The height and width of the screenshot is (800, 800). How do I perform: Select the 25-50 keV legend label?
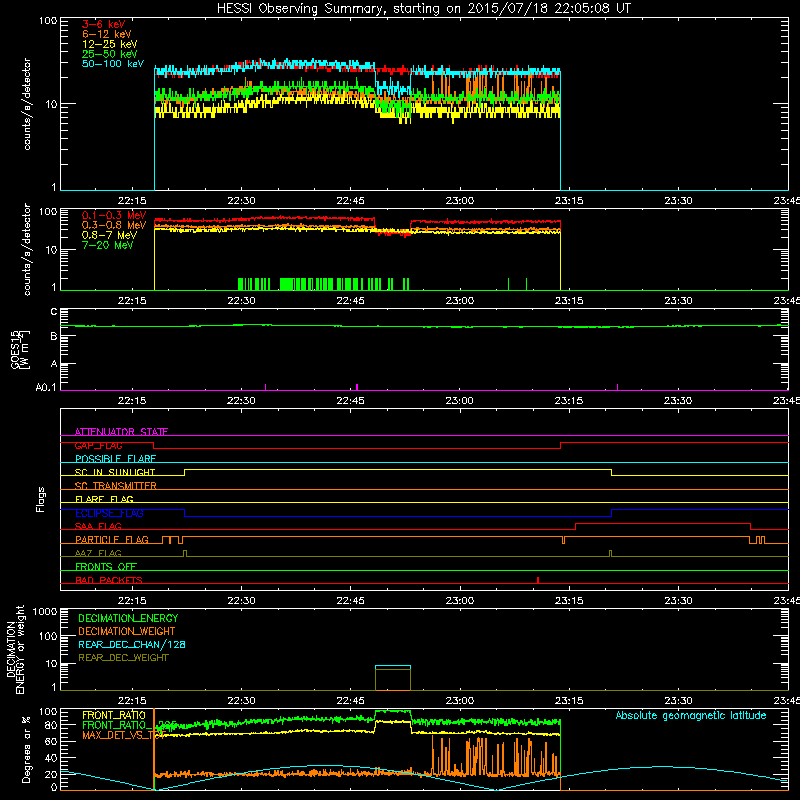point(110,54)
